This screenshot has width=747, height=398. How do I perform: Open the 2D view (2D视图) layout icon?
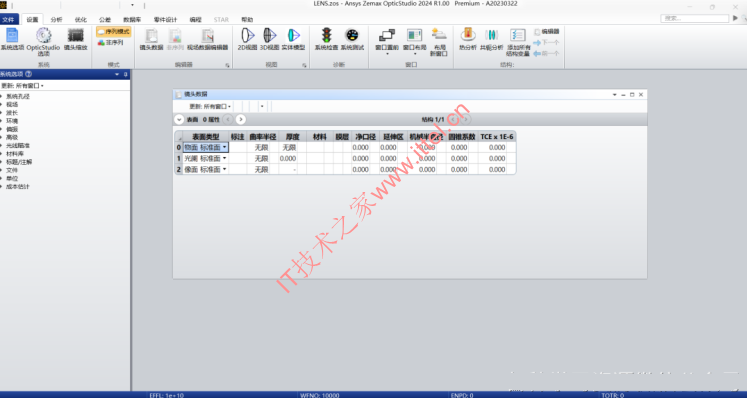click(x=248, y=36)
